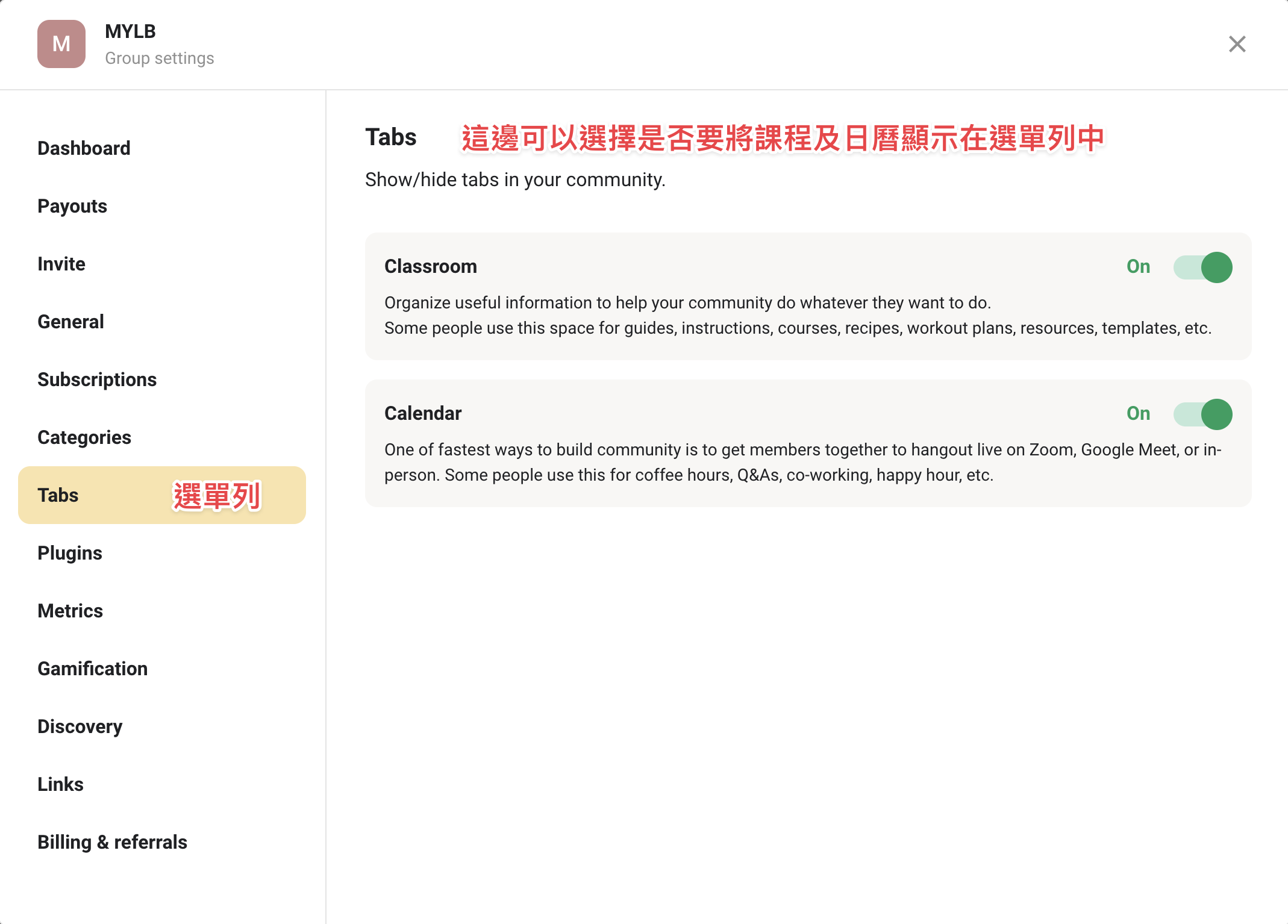
Task: Click the Classroom card title
Action: click(431, 266)
